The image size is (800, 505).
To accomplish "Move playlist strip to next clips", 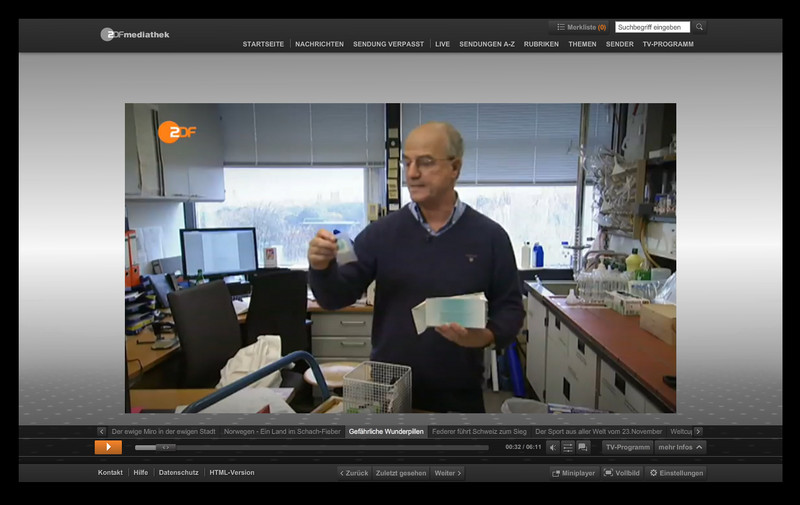I will pos(698,432).
